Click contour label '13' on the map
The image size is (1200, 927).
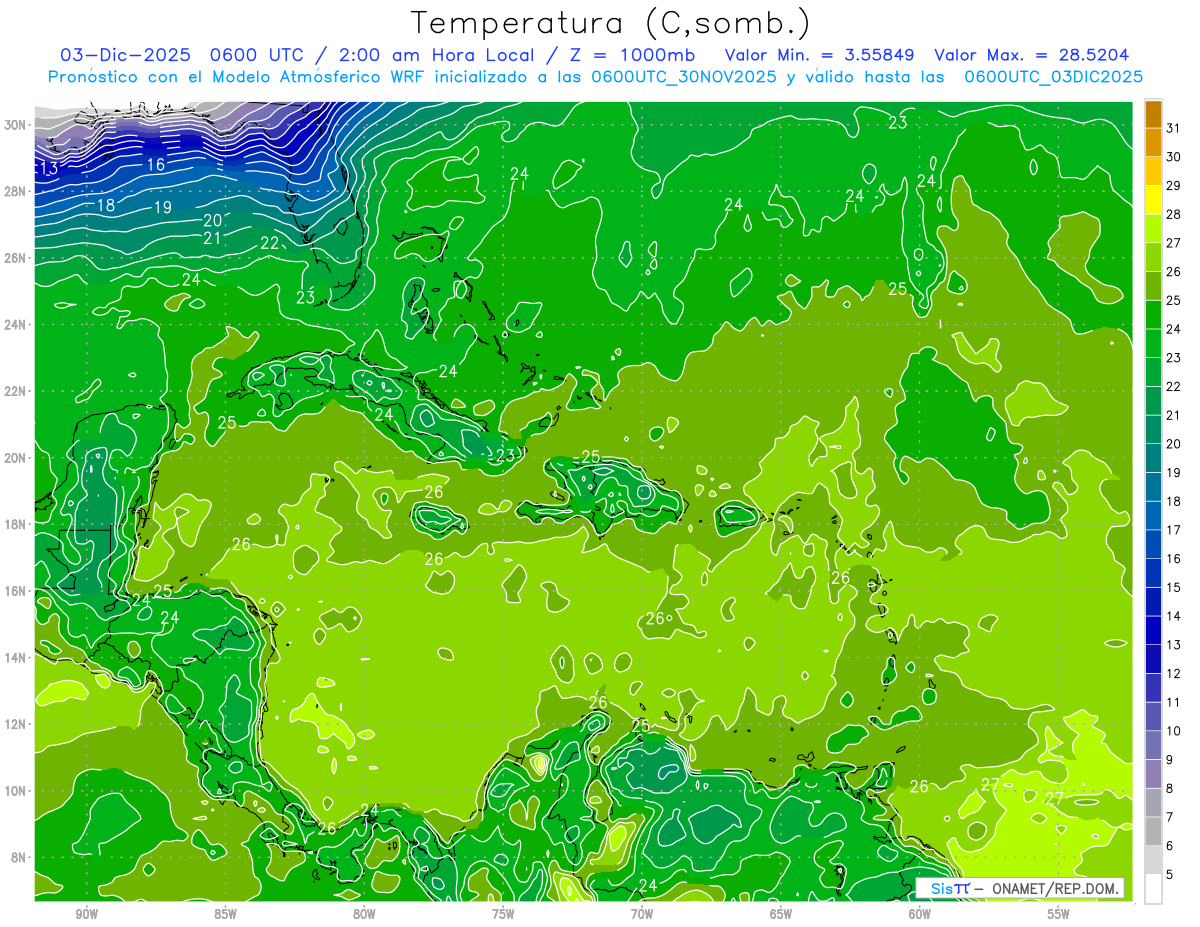click(48, 168)
